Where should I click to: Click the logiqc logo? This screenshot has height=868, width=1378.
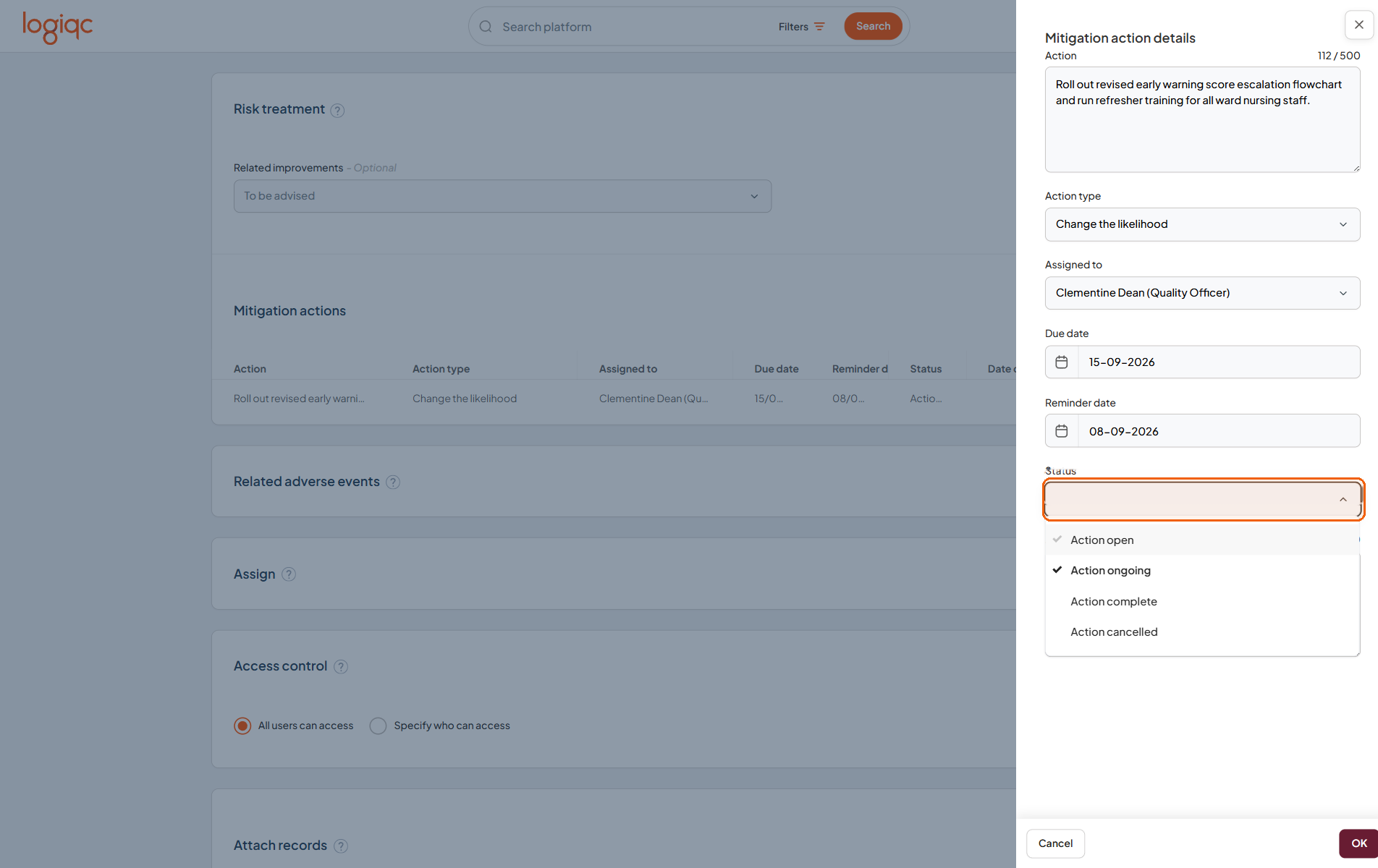coord(57,27)
